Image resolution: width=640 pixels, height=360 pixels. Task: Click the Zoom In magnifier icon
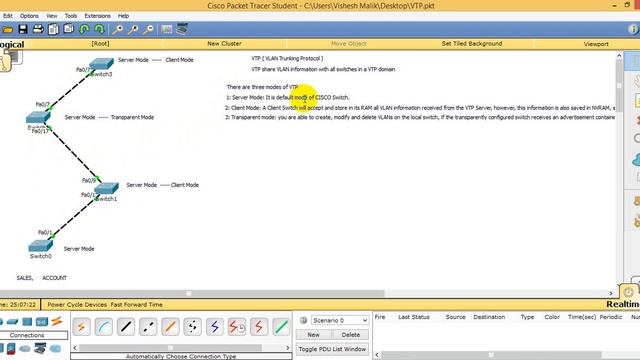118,29
